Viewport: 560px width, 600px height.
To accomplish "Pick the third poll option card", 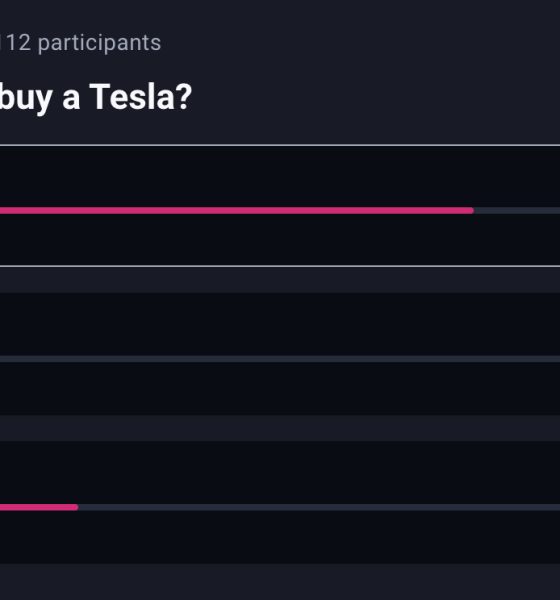I will (x=280, y=502).
